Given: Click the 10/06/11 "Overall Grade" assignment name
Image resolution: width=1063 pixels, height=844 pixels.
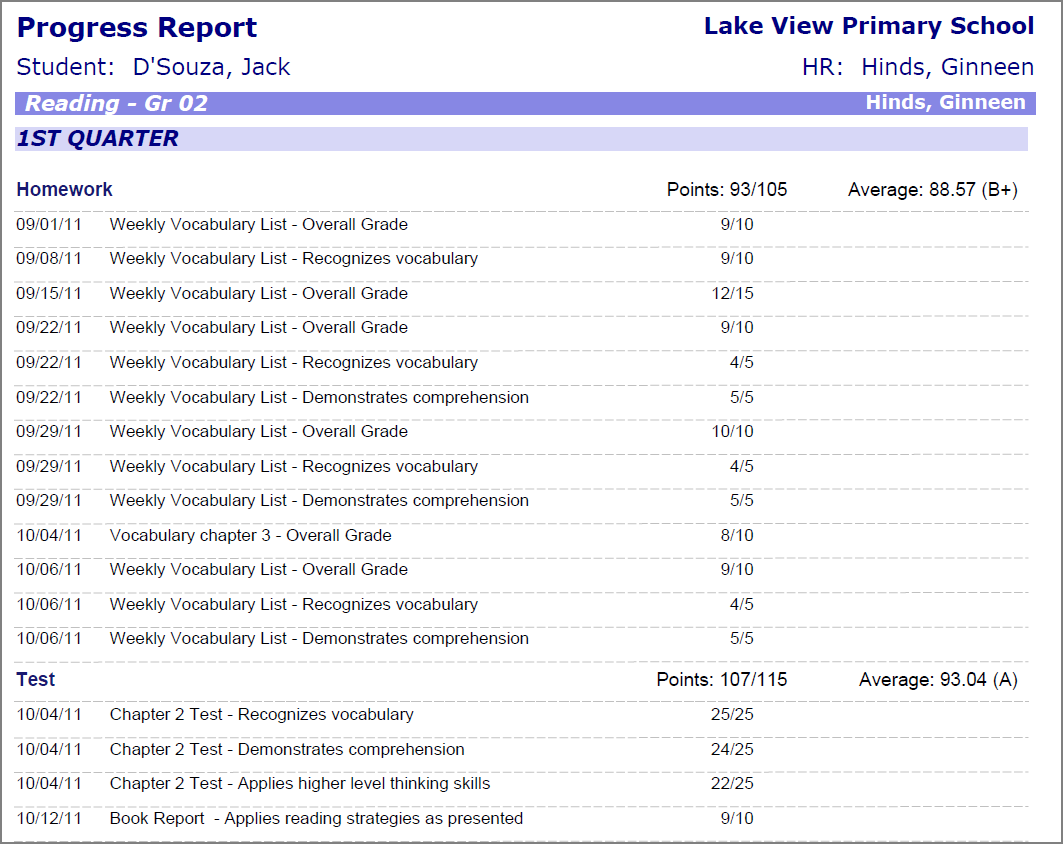Looking at the screenshot, I should [x=259, y=569].
